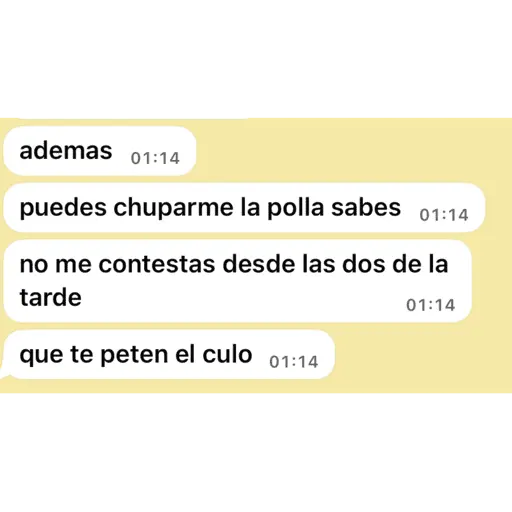Tap the 01:14 timestamp on the "puedes" message
Image resolution: width=512 pixels, height=512 pixels.
pos(444,215)
